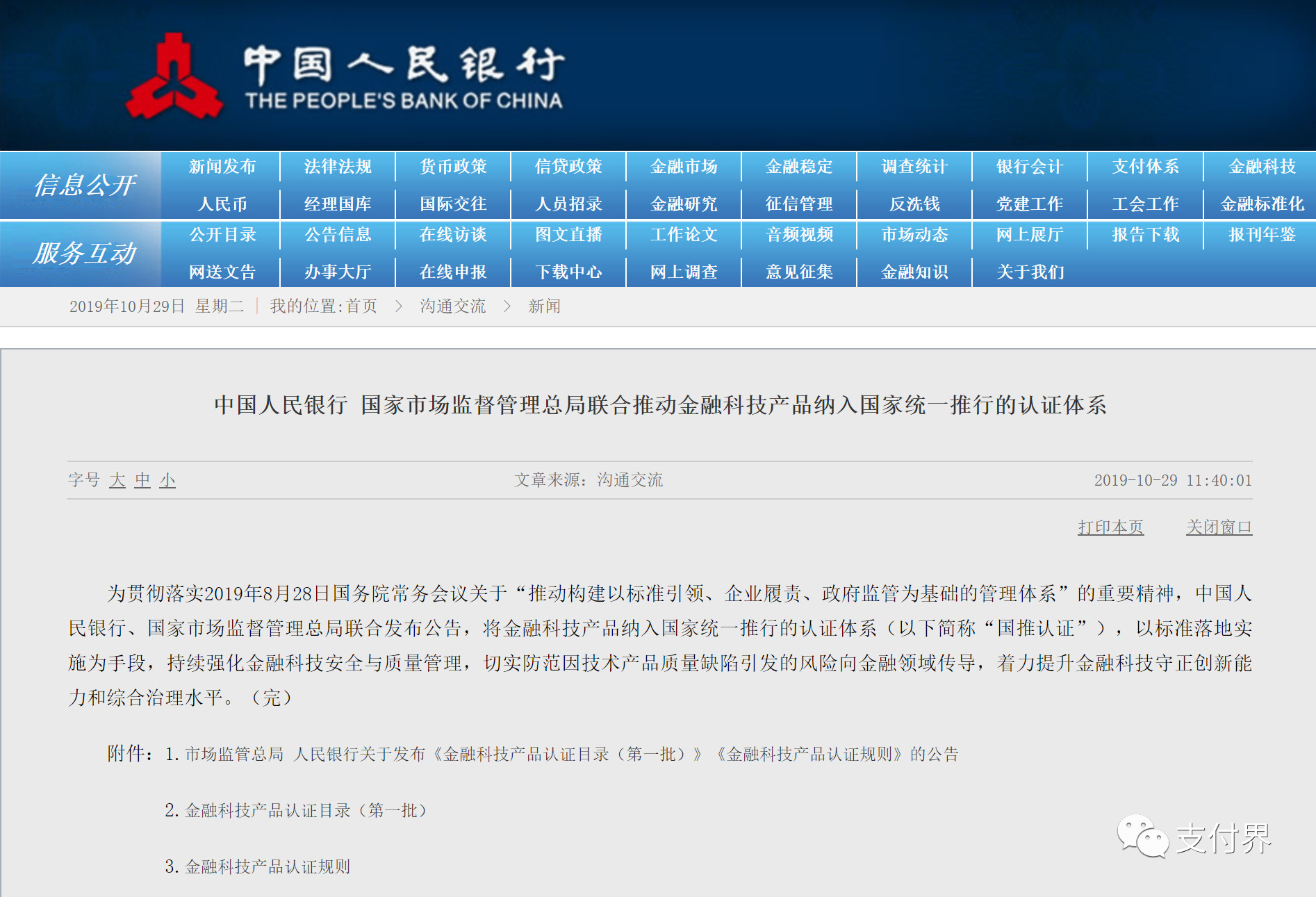Click 反洗钱 menu item
The image size is (1316, 897).
tap(914, 204)
